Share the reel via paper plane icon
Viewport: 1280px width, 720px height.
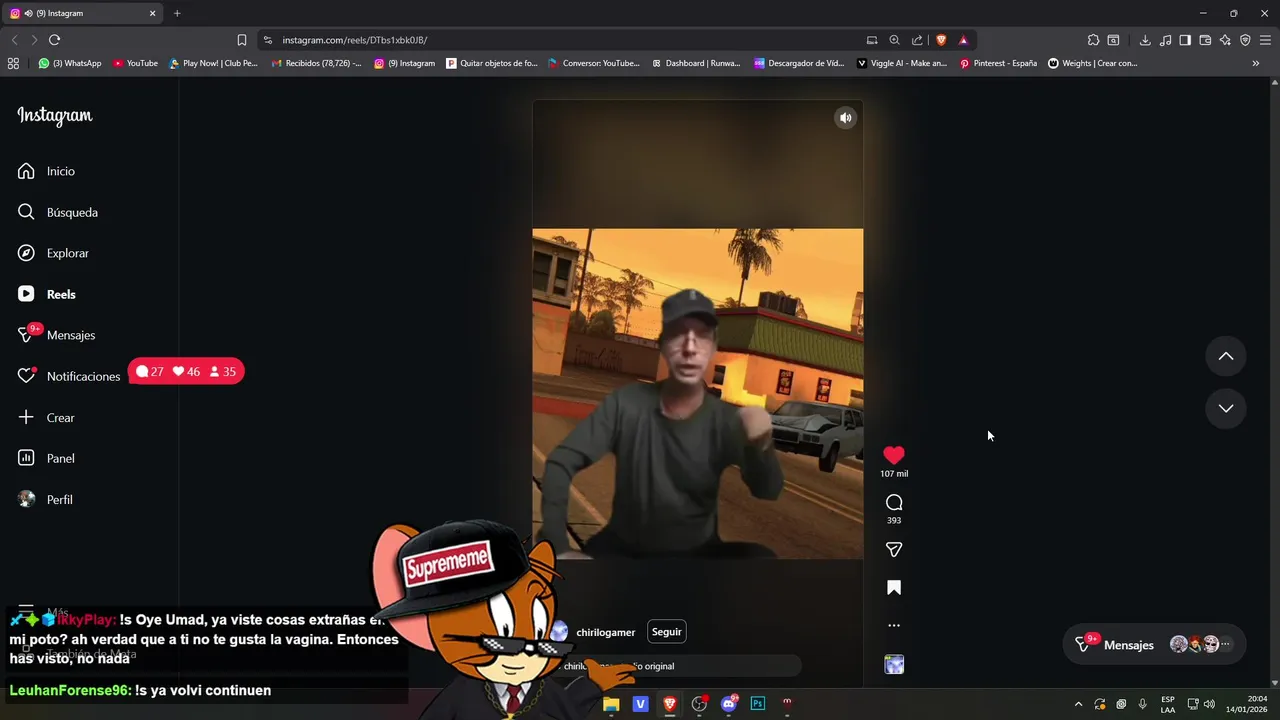tap(894, 549)
